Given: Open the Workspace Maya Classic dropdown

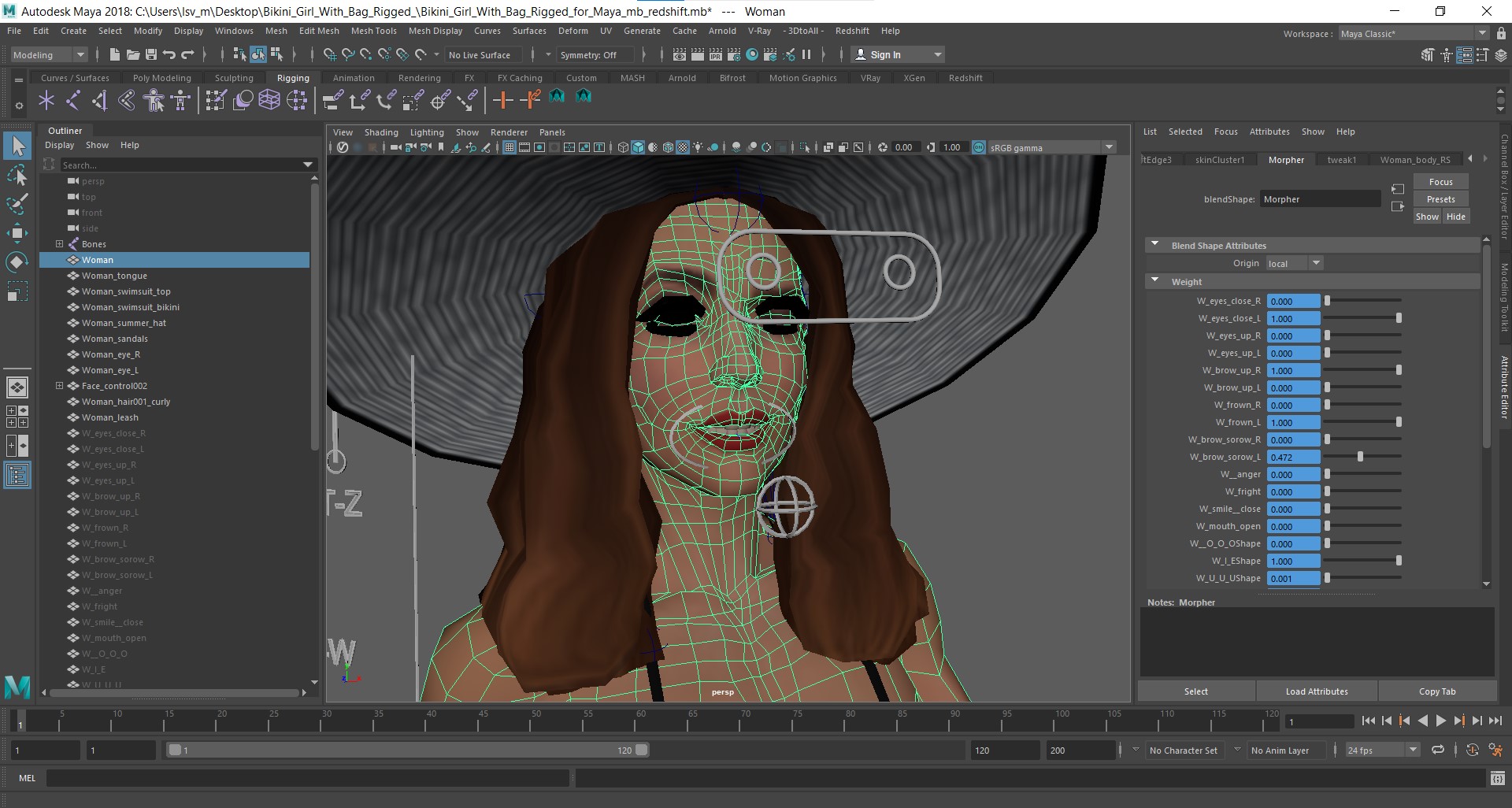Looking at the screenshot, I should [x=1414, y=34].
